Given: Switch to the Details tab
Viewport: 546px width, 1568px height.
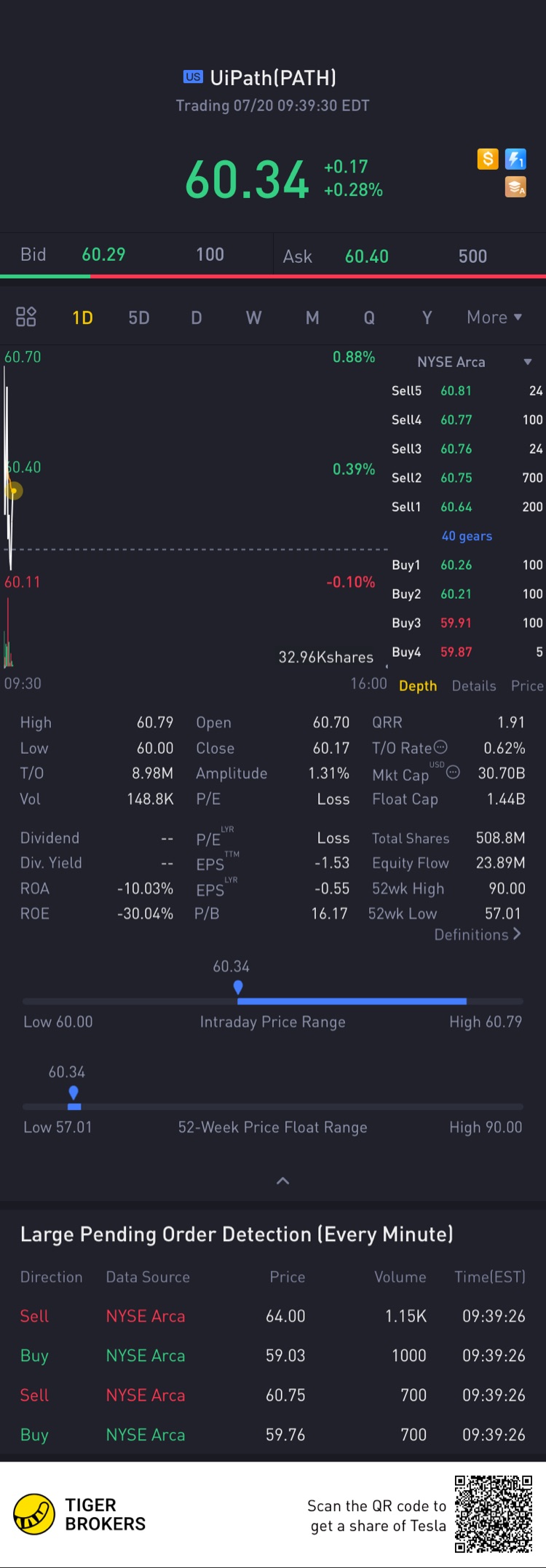Looking at the screenshot, I should click(474, 686).
